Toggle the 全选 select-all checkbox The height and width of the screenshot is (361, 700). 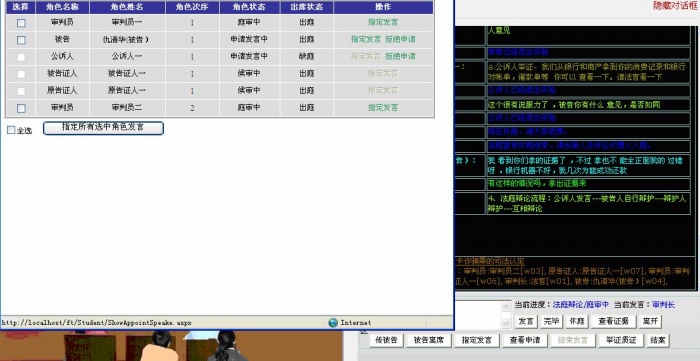point(11,130)
